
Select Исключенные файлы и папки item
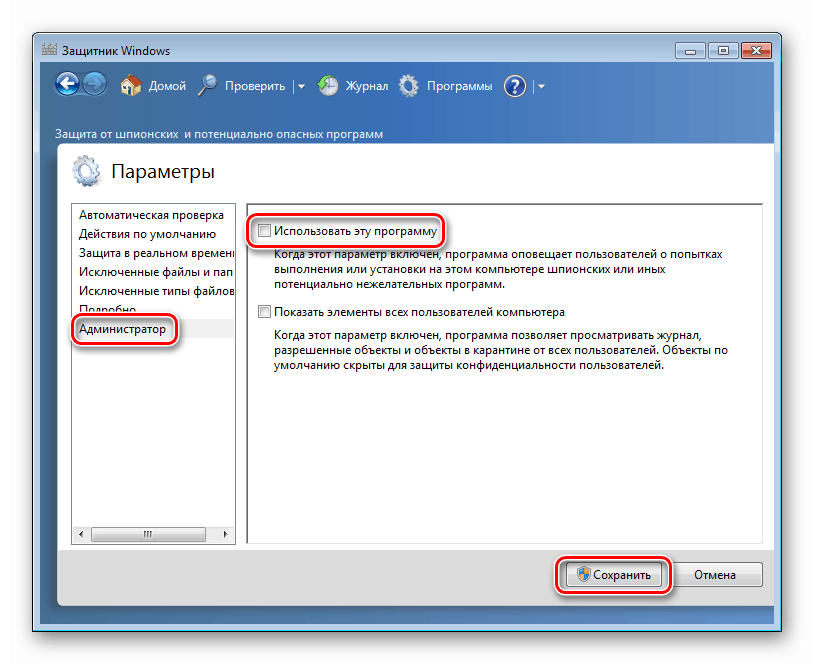point(153,272)
